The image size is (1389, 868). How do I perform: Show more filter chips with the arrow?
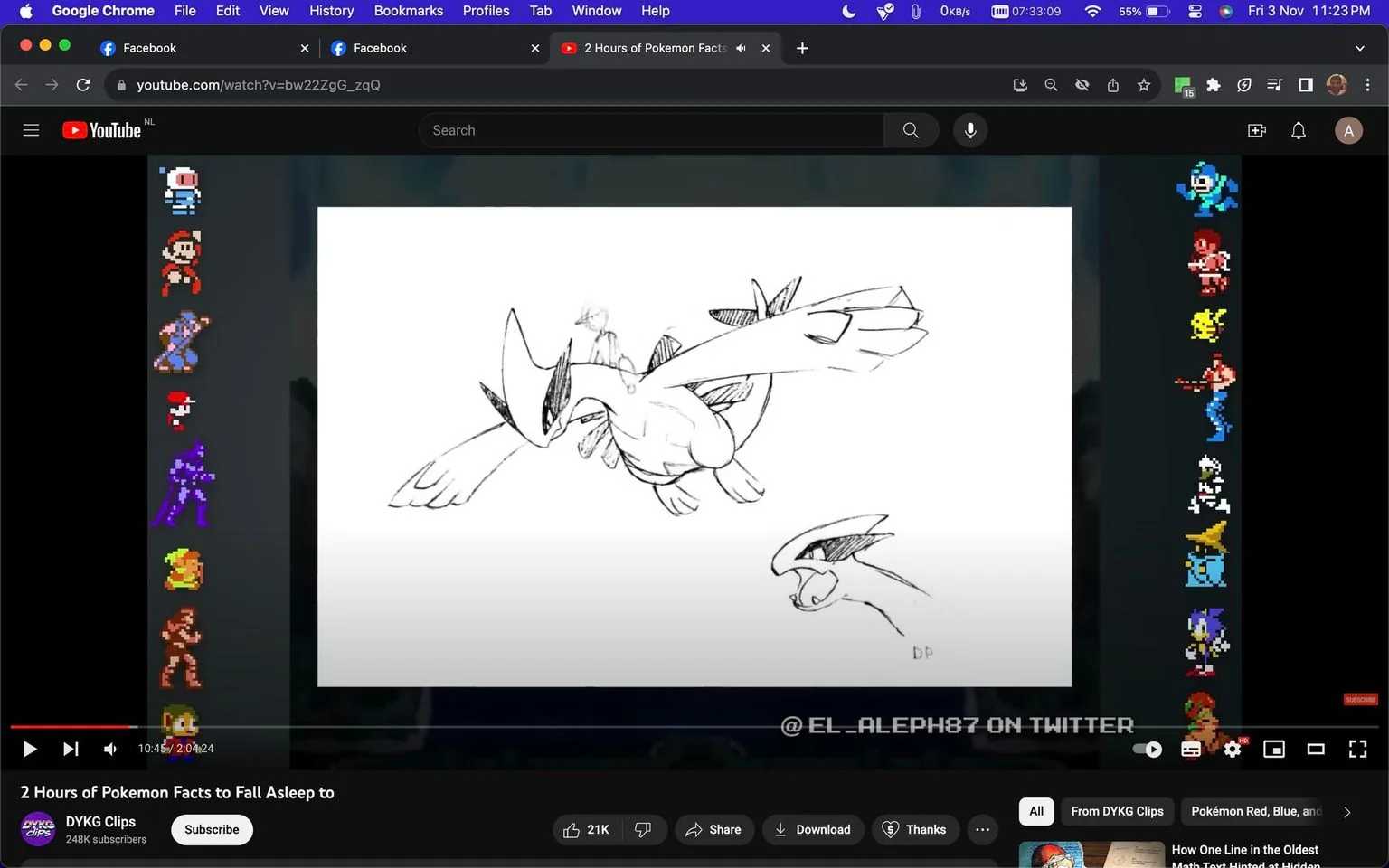(1347, 812)
